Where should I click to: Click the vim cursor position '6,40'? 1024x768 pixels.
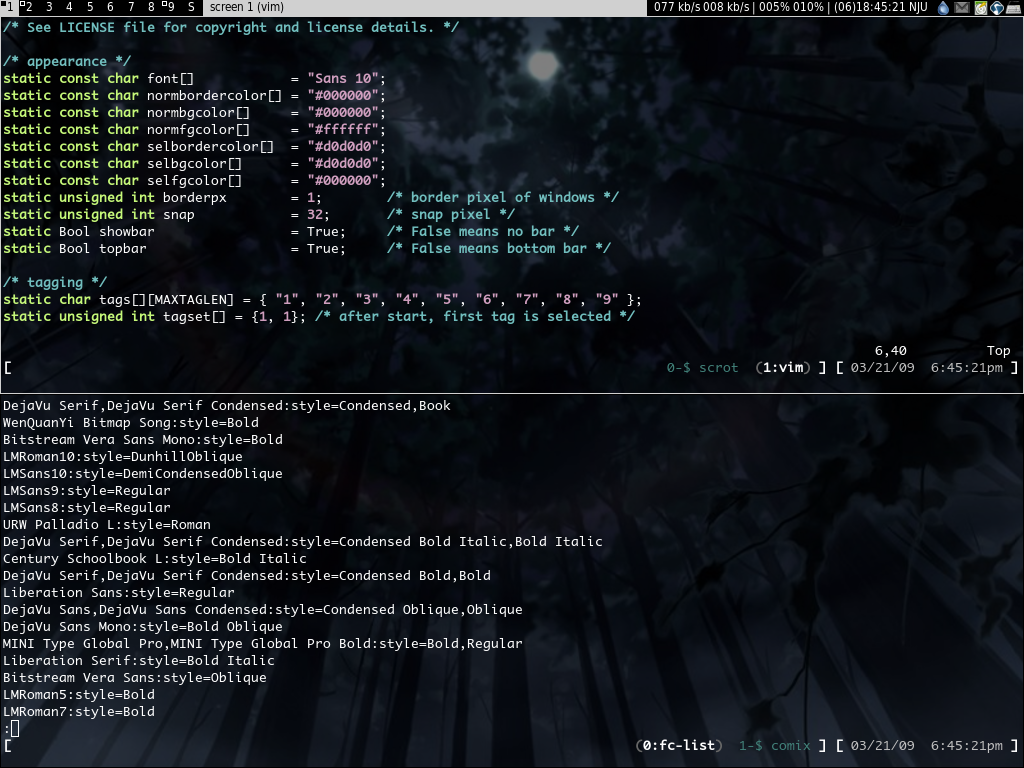(x=891, y=351)
